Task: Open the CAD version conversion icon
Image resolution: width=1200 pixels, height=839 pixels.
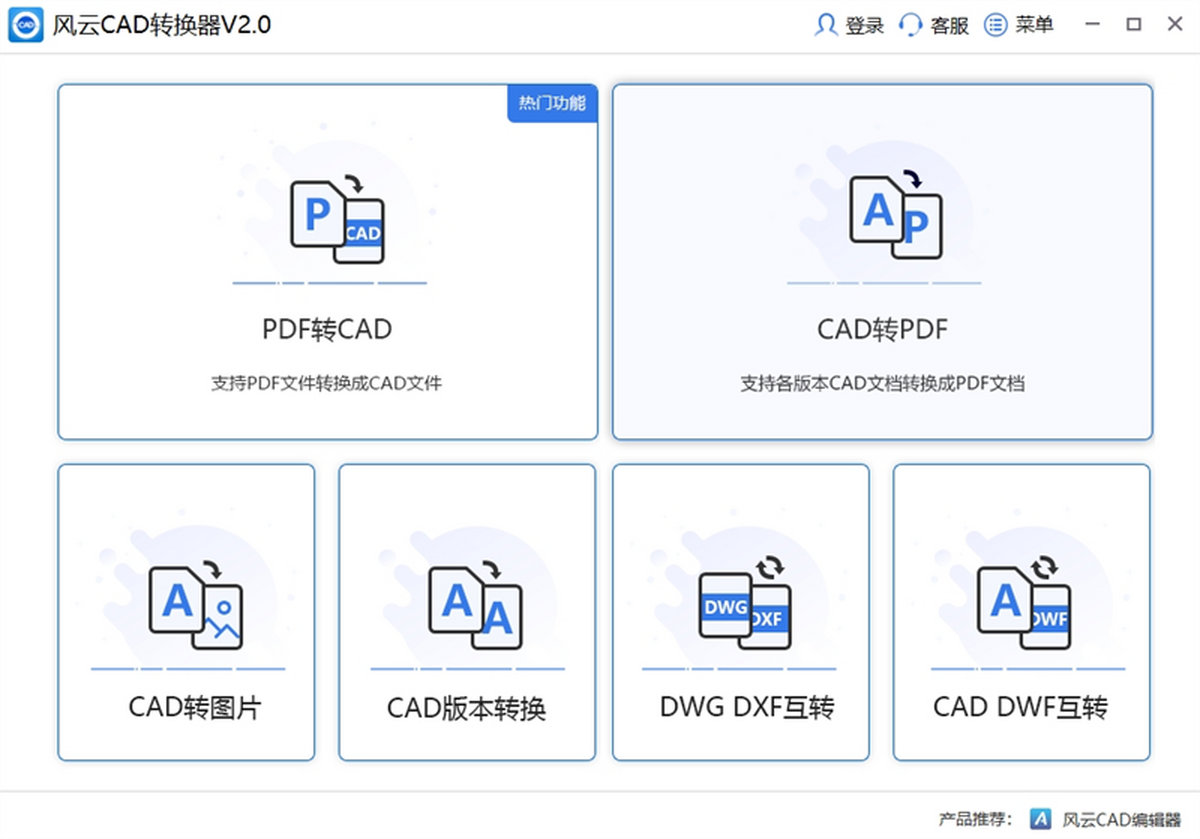Action: (476, 603)
